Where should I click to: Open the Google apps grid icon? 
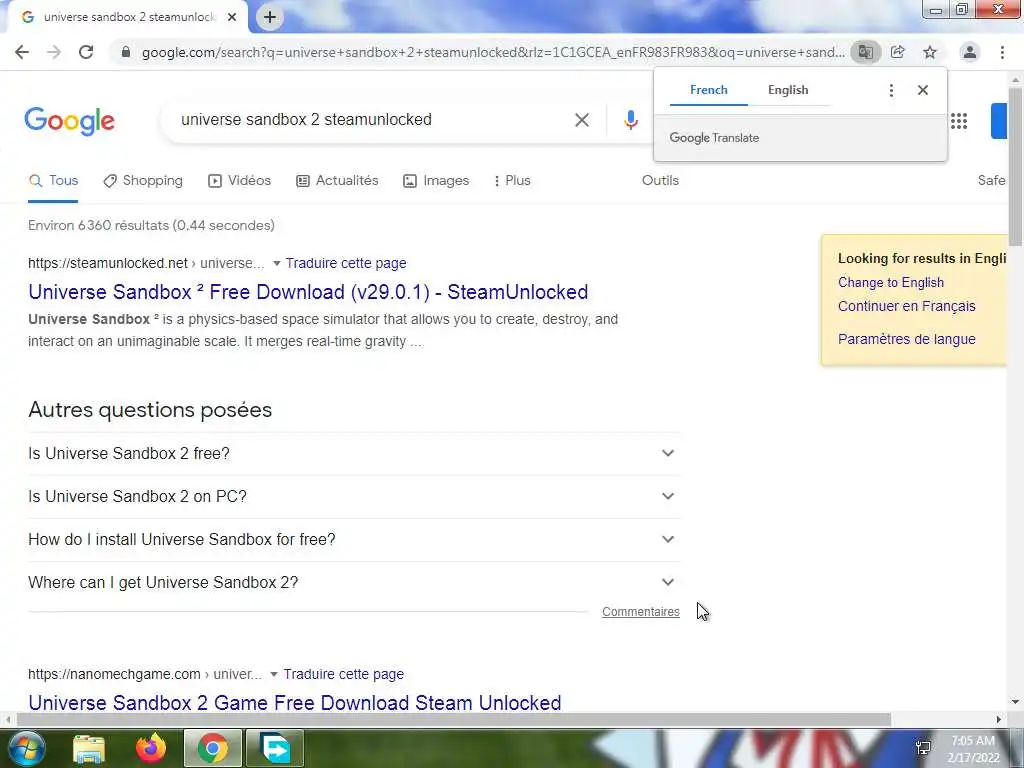tap(959, 121)
